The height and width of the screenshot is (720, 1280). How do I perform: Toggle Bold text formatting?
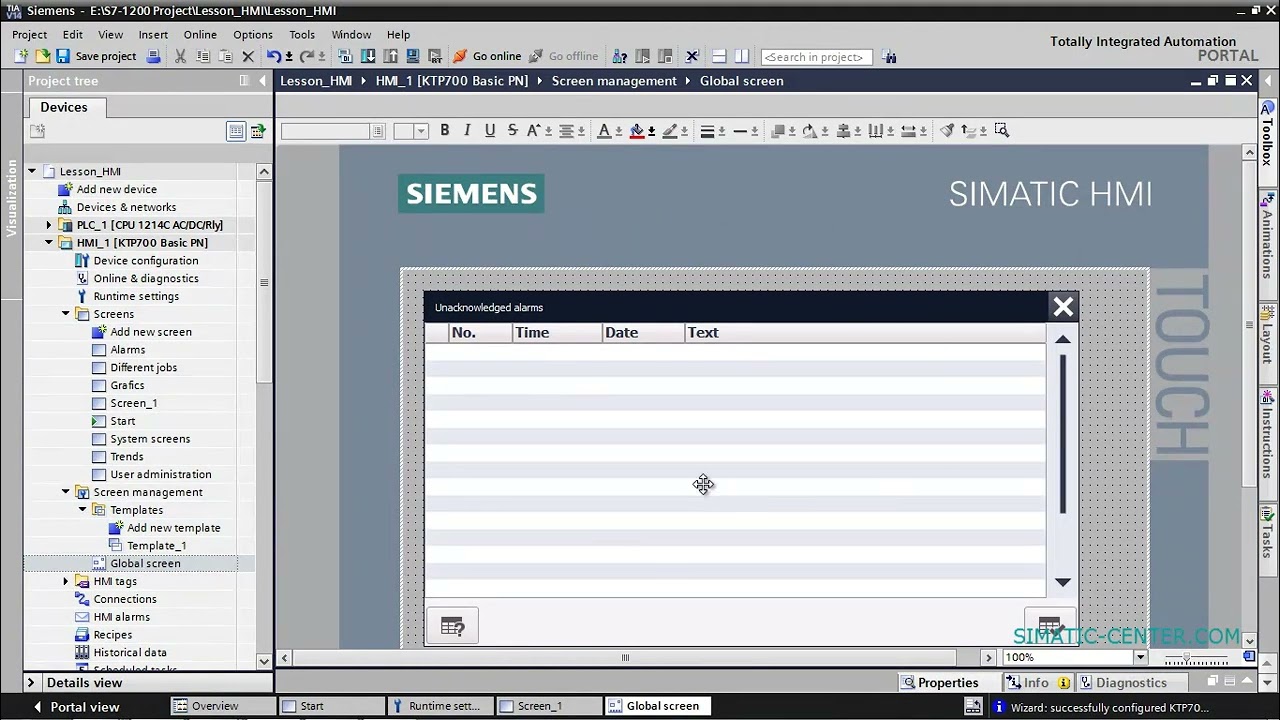tap(445, 130)
